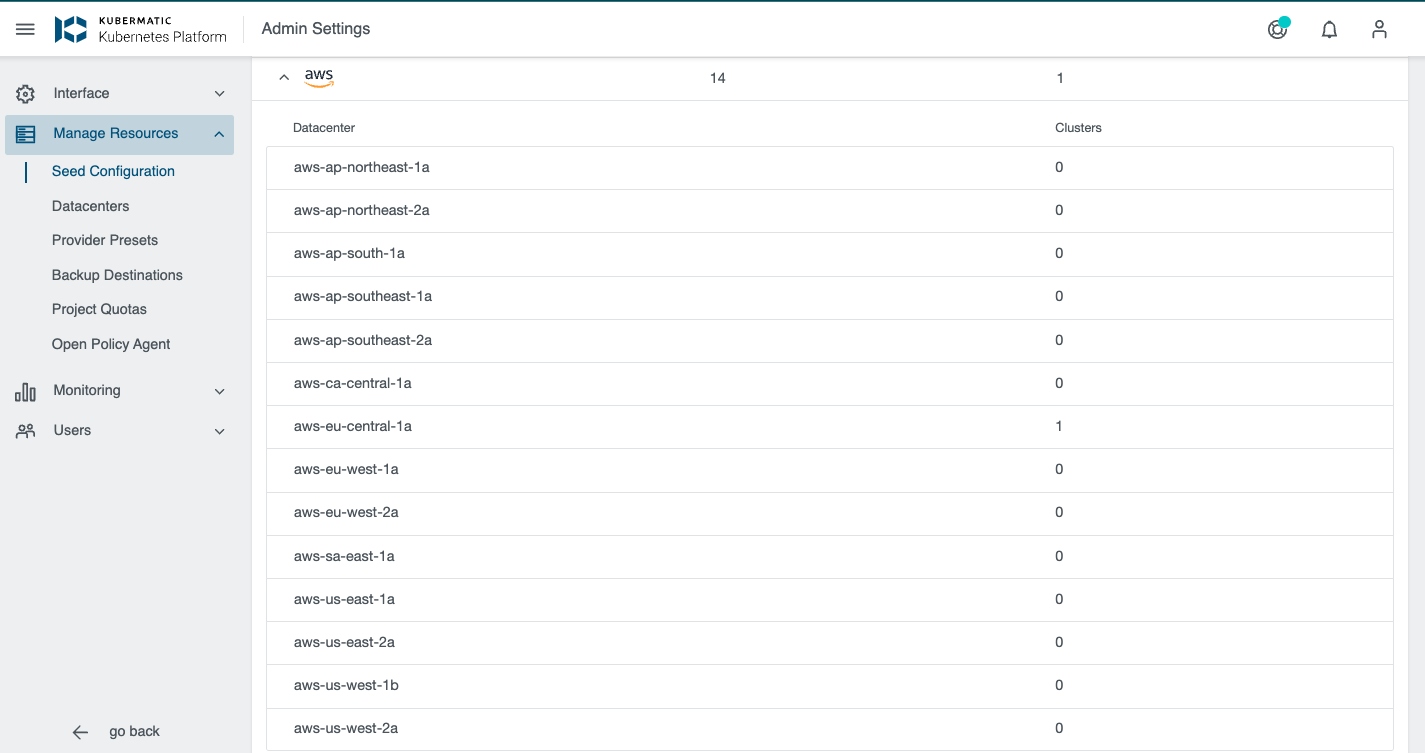This screenshot has height=753, width=1425.
Task: Open the help and support icon
Action: (1277, 30)
